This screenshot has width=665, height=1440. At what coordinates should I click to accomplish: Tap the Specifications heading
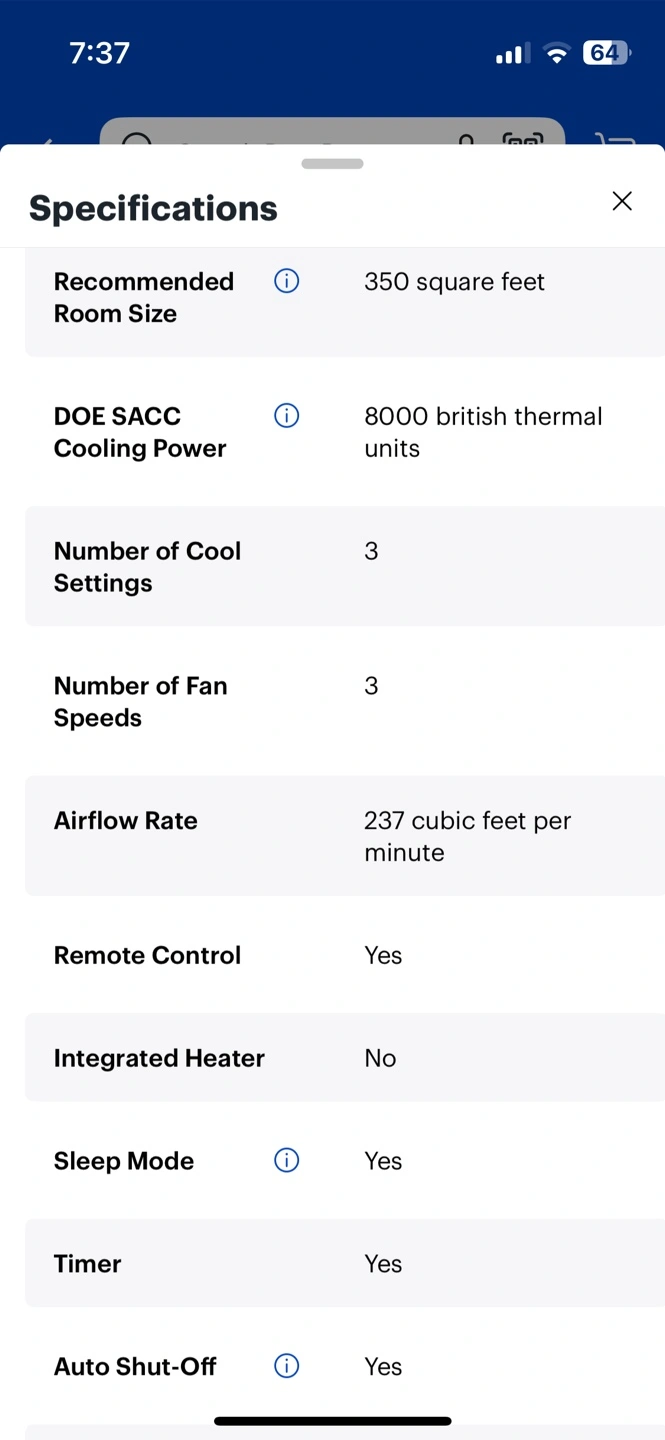tap(153, 208)
